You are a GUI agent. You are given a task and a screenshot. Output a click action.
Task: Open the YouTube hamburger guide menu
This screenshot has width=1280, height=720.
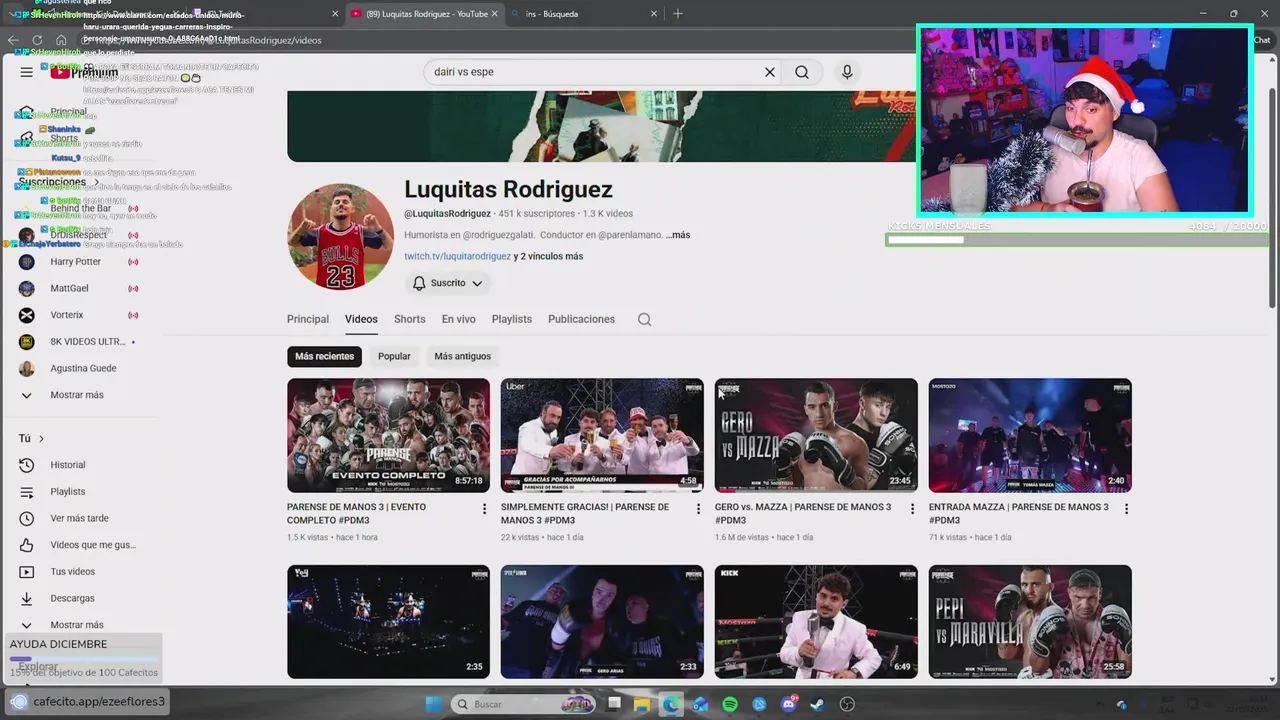[26, 72]
